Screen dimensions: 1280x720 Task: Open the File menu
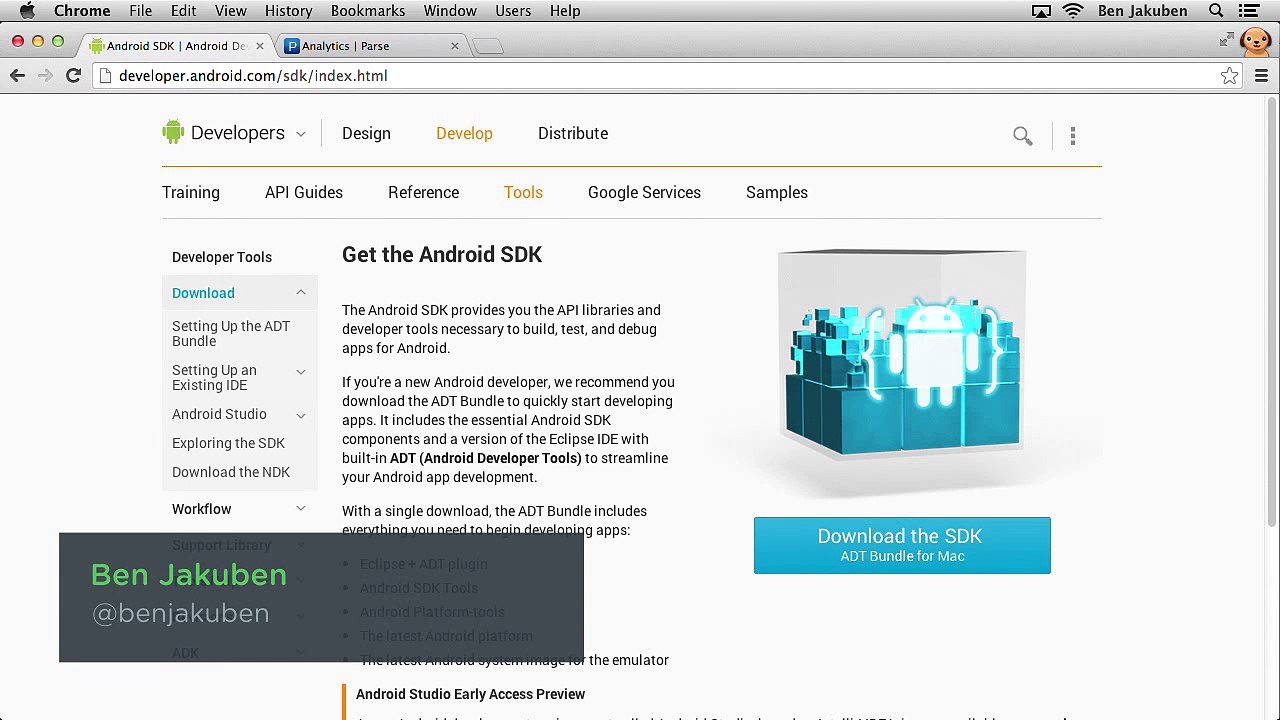[140, 11]
